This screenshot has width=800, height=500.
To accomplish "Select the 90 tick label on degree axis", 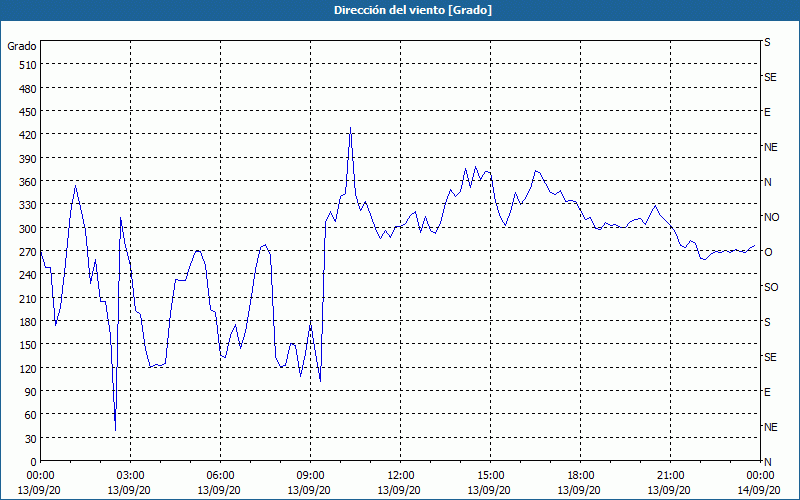I will [31, 392].
